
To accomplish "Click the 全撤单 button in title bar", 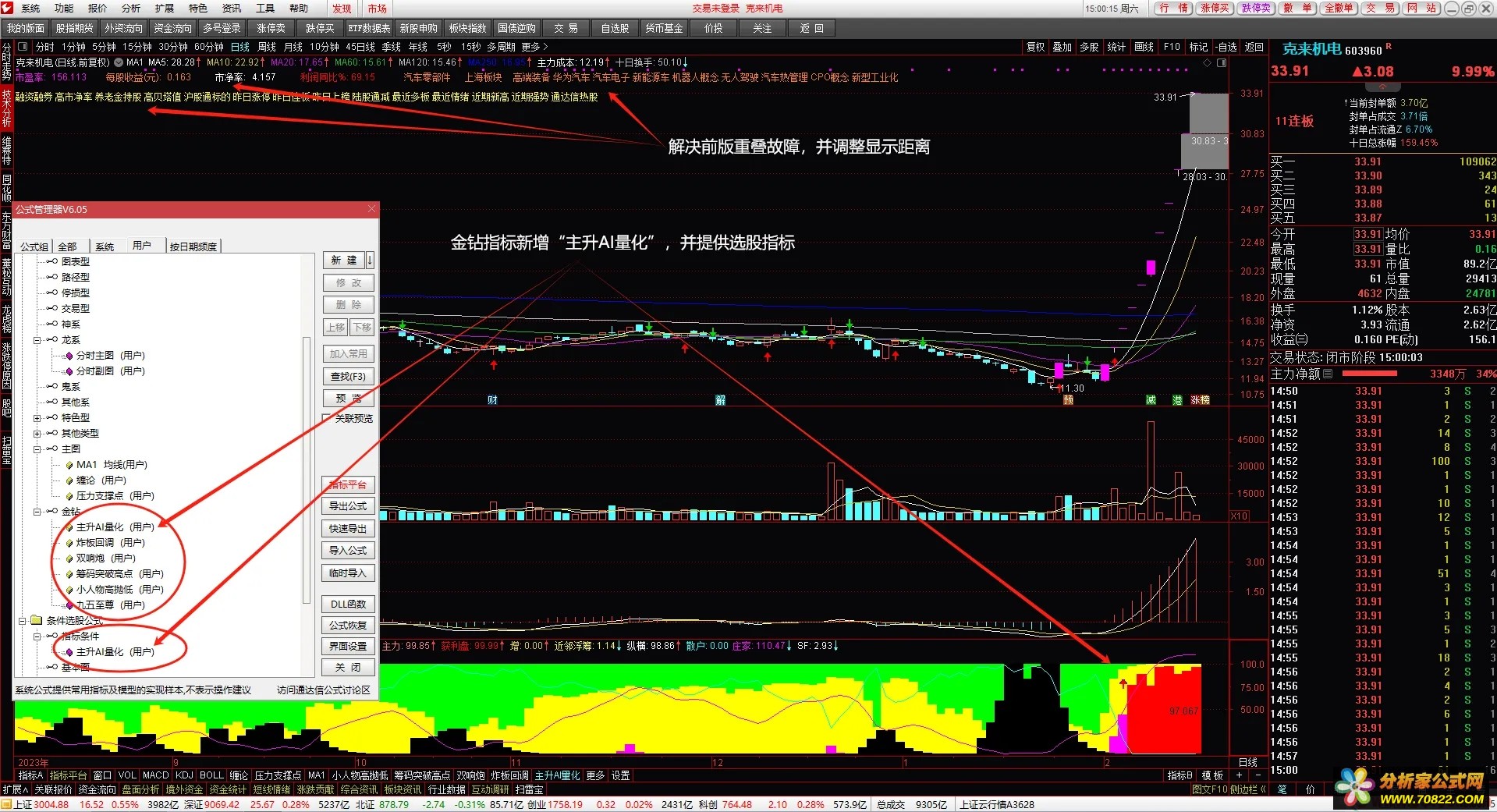I will coord(1339,8).
